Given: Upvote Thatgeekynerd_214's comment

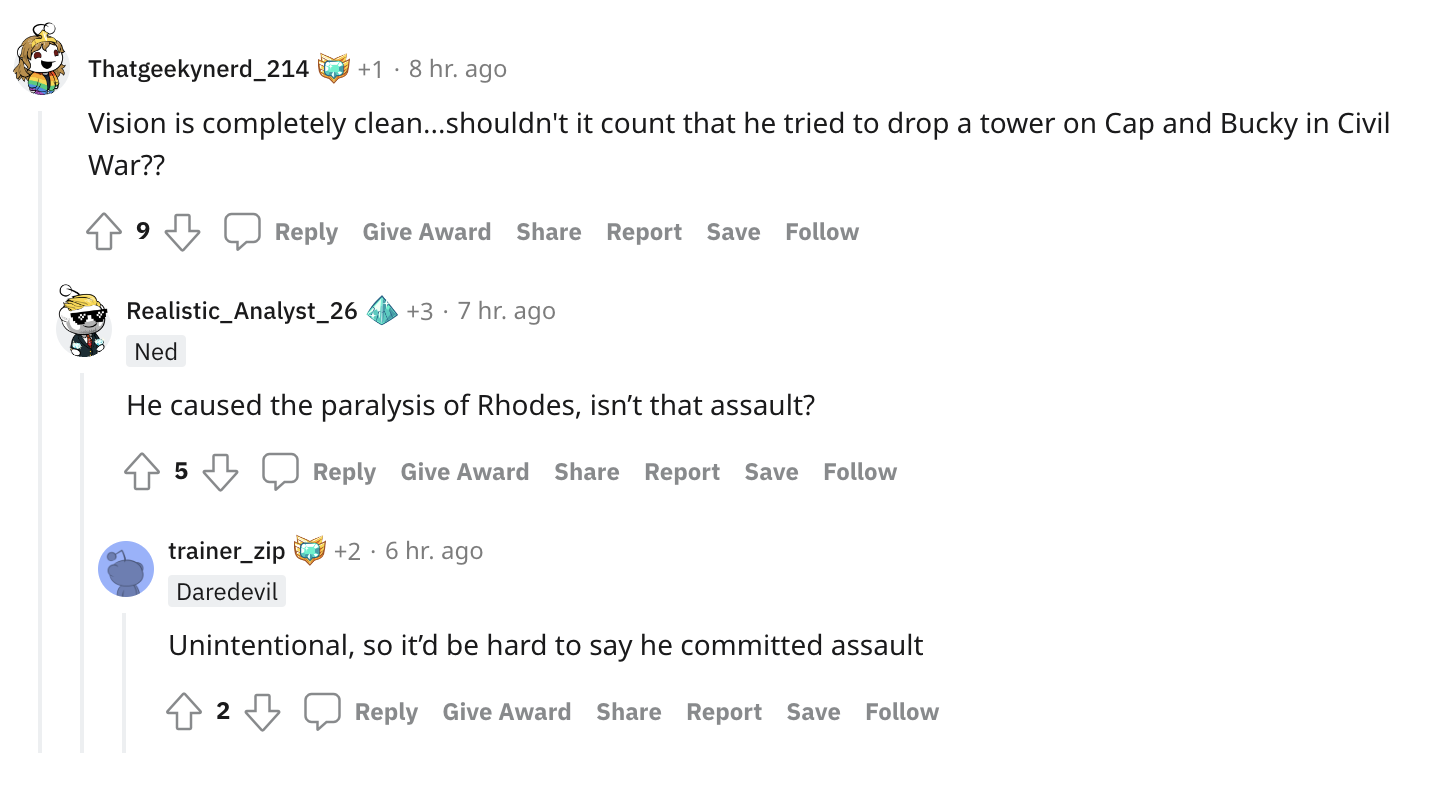Looking at the screenshot, I should tap(104, 232).
